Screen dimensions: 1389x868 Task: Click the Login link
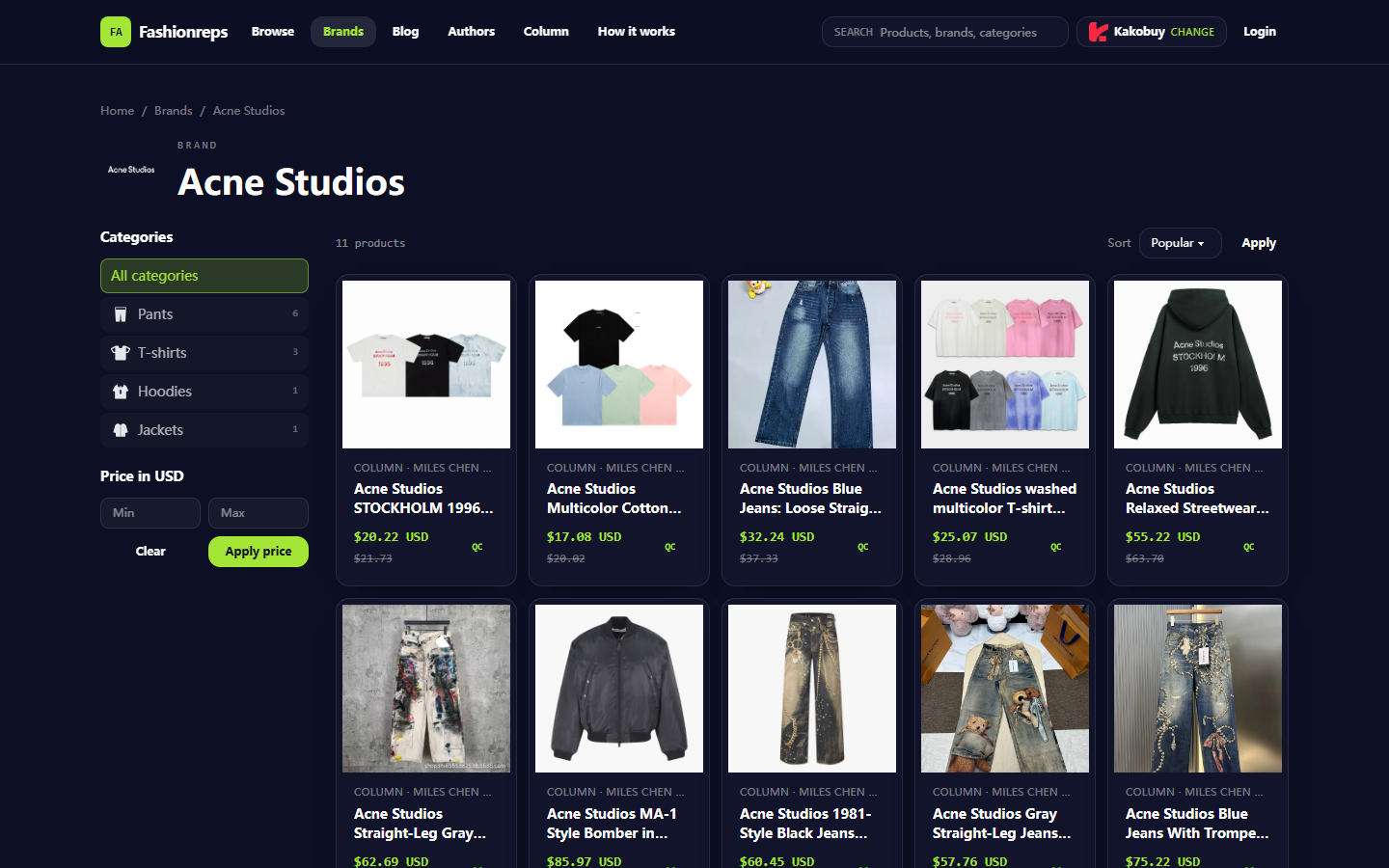[1260, 32]
